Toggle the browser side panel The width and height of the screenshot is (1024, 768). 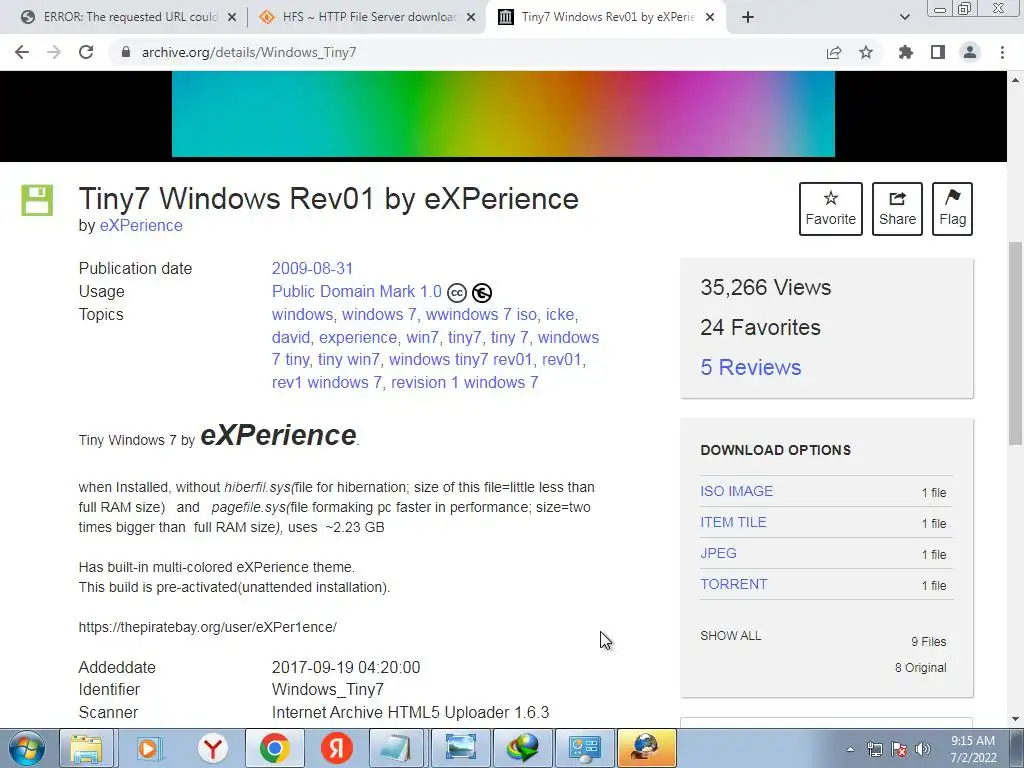[938, 52]
